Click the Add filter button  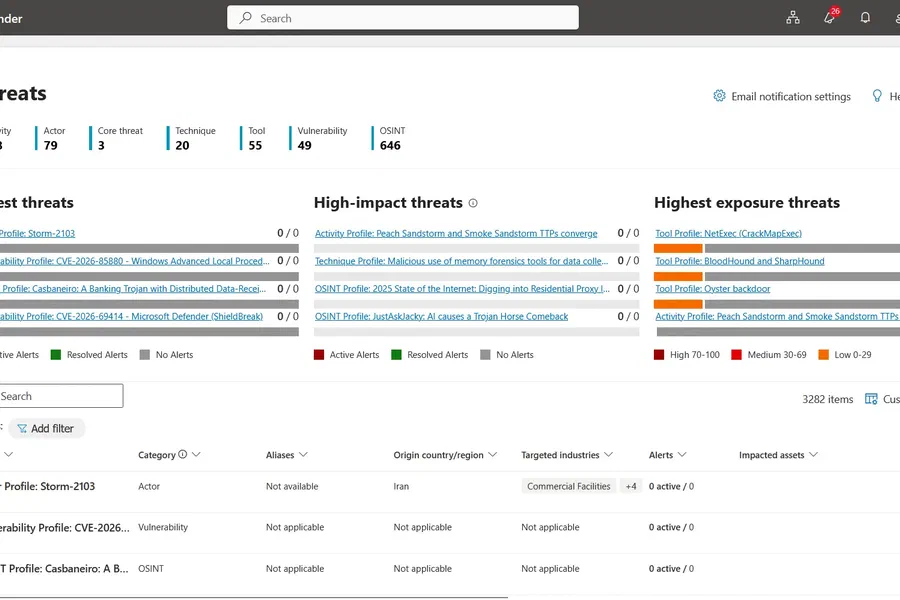point(46,428)
